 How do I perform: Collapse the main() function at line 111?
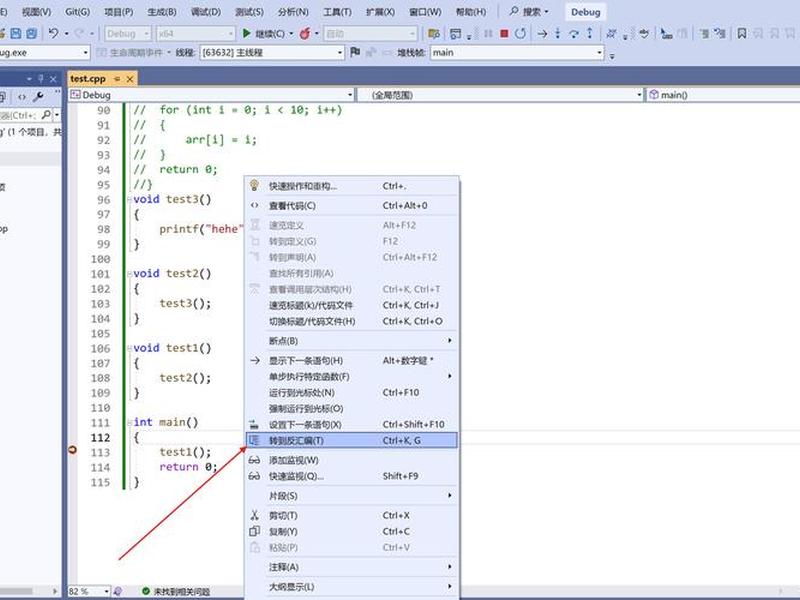[x=129, y=422]
